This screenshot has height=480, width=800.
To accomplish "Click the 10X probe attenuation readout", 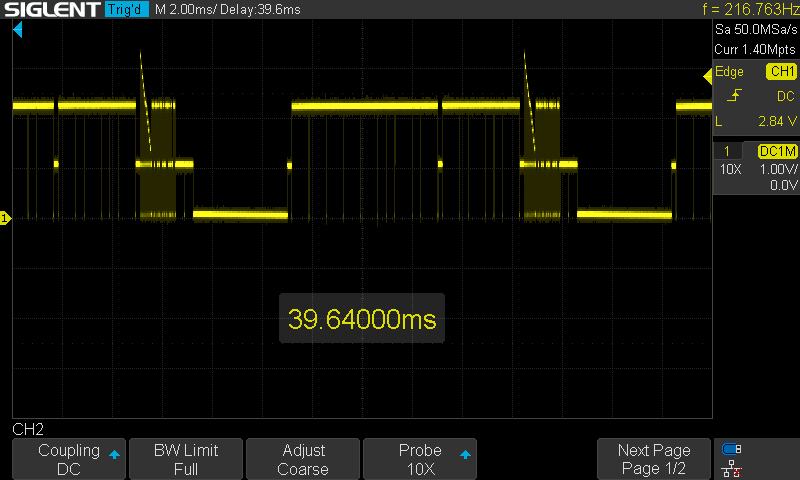I will click(730, 169).
